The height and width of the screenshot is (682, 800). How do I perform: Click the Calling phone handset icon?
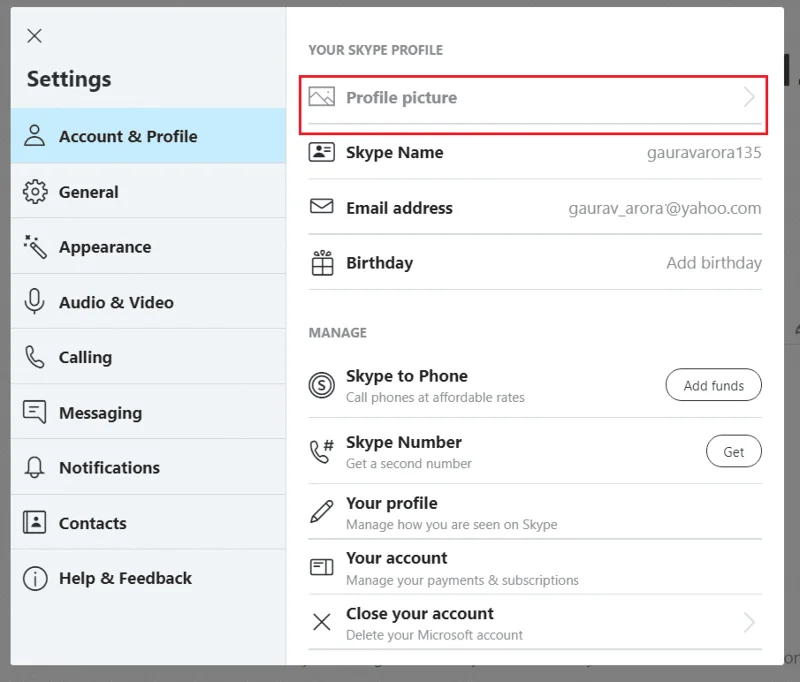[x=35, y=357]
